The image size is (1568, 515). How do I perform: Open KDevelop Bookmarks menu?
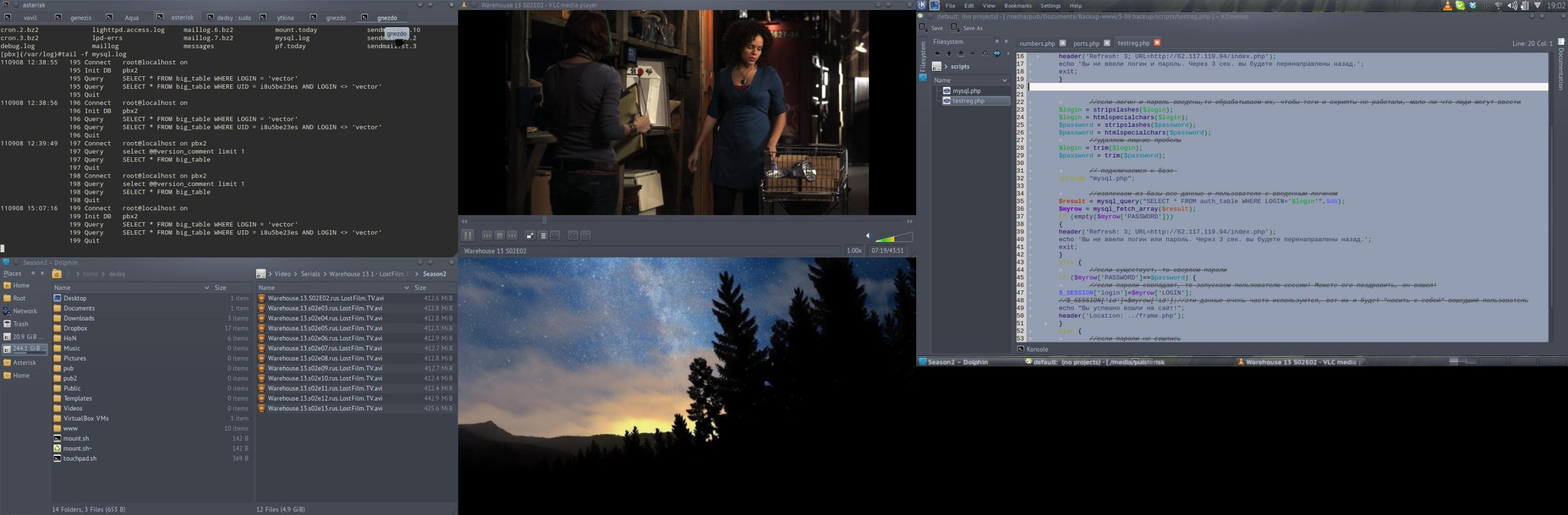point(1018,5)
